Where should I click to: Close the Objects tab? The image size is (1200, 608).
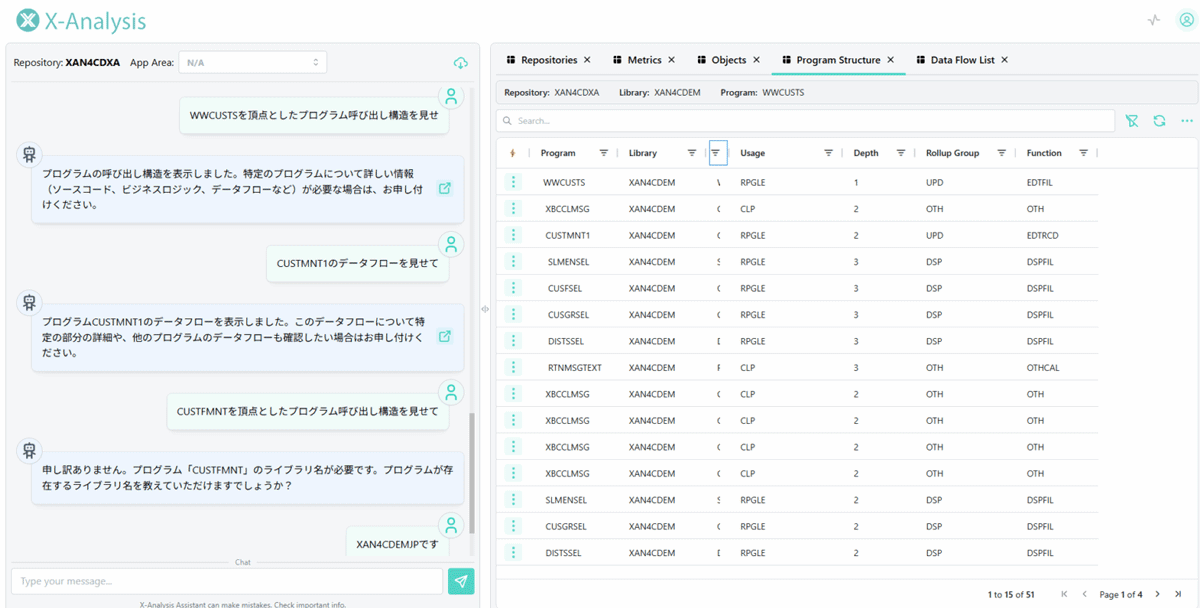757,60
